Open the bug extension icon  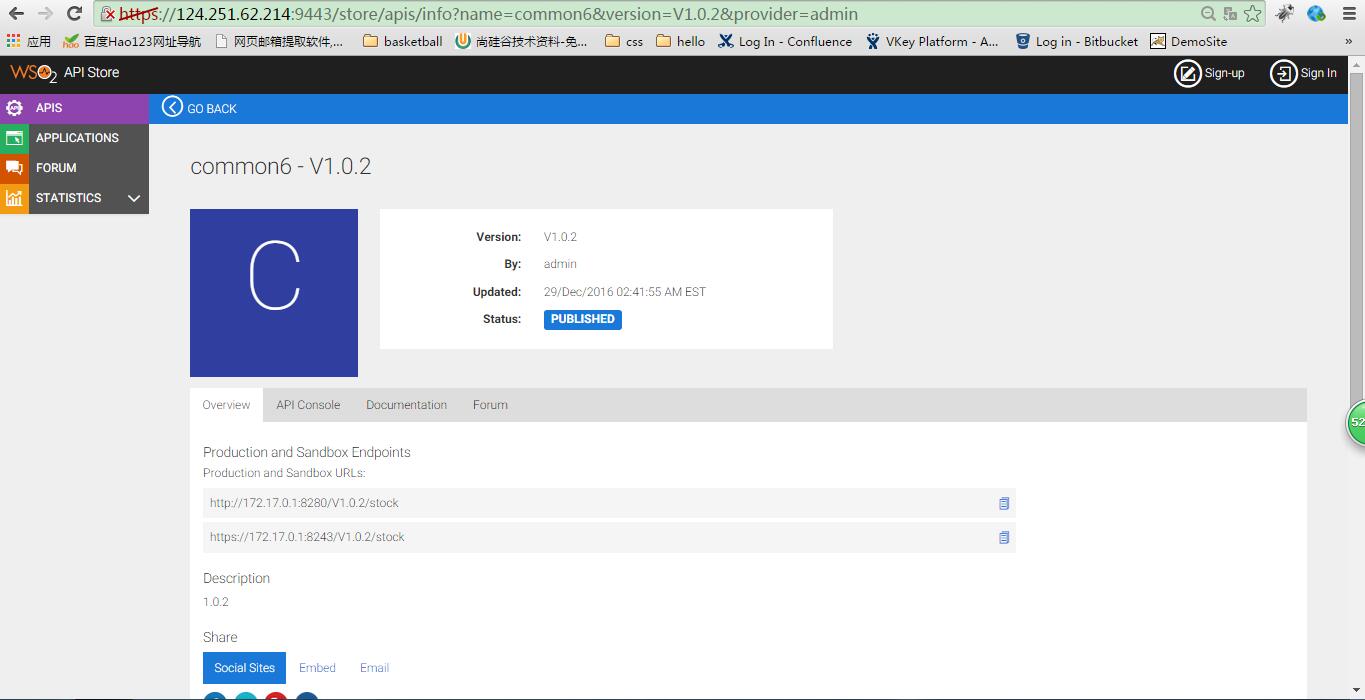tap(1285, 13)
